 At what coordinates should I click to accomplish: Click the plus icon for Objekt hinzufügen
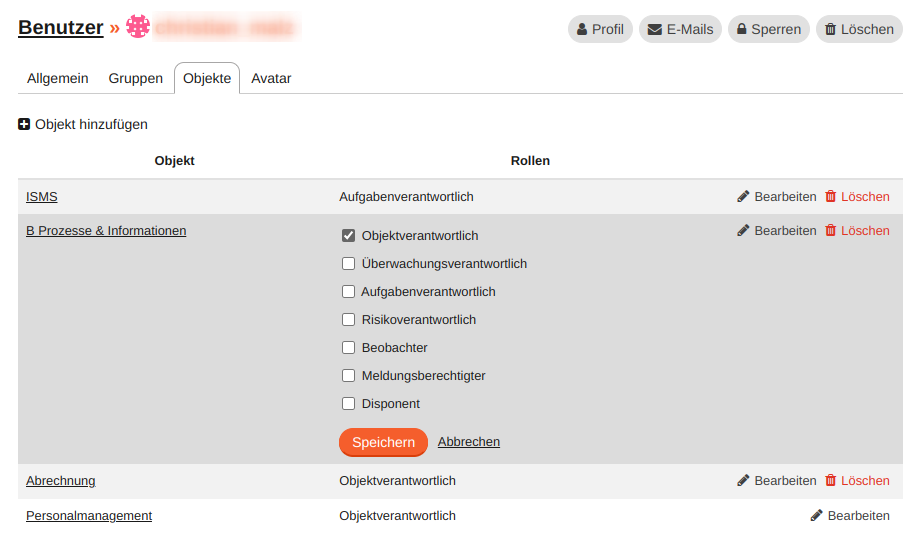pyautogui.click(x=24, y=125)
